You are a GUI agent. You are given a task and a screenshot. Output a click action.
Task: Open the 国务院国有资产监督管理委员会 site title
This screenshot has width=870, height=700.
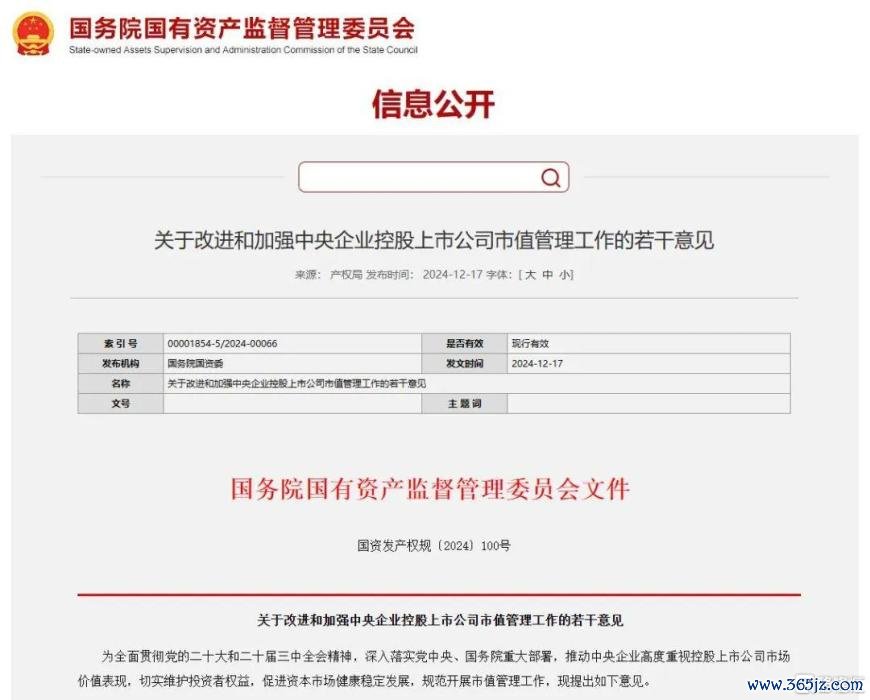[242, 28]
